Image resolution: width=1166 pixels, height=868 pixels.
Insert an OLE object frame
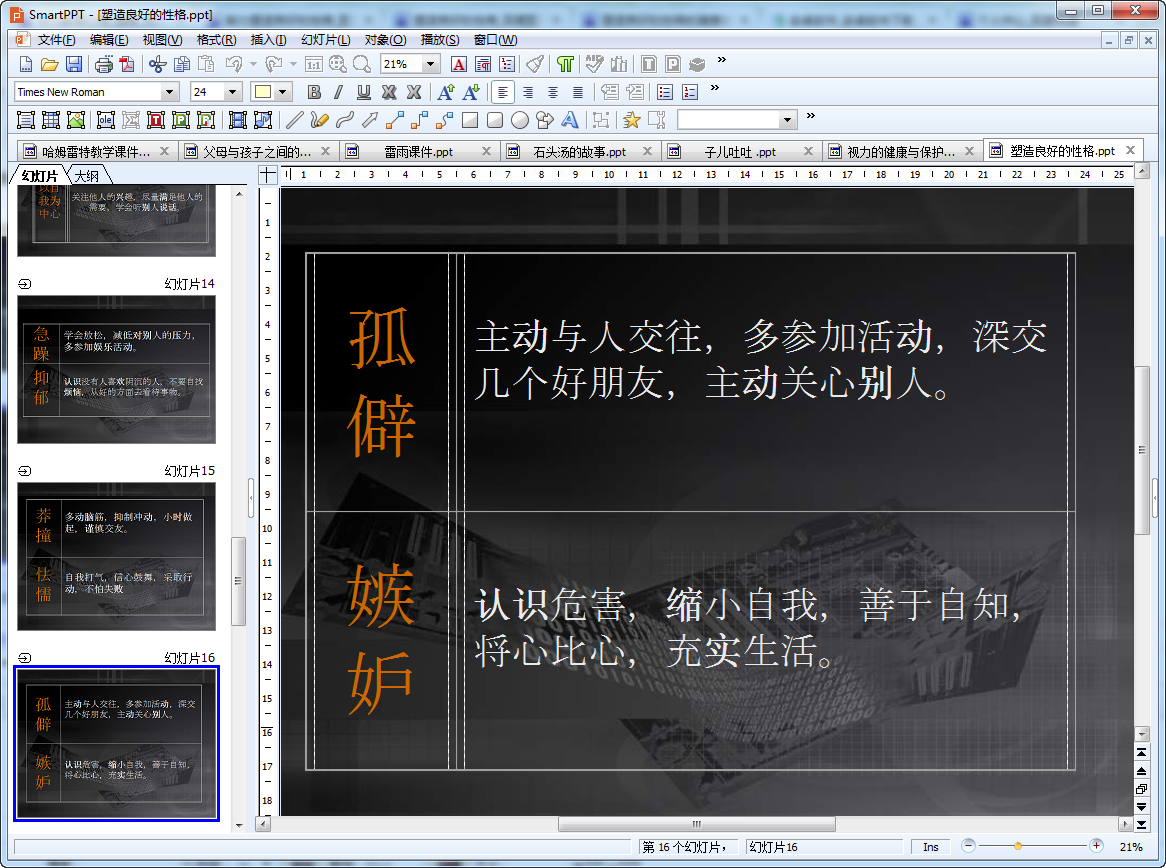[x=106, y=120]
